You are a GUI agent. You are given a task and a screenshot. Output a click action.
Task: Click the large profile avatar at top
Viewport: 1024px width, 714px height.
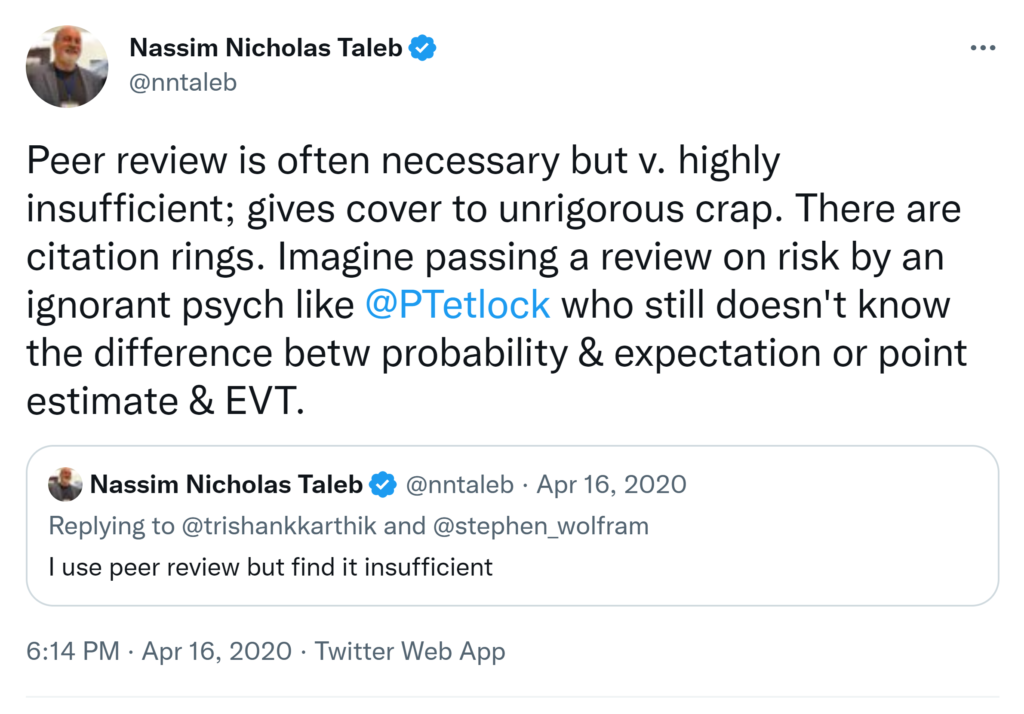coord(67,67)
